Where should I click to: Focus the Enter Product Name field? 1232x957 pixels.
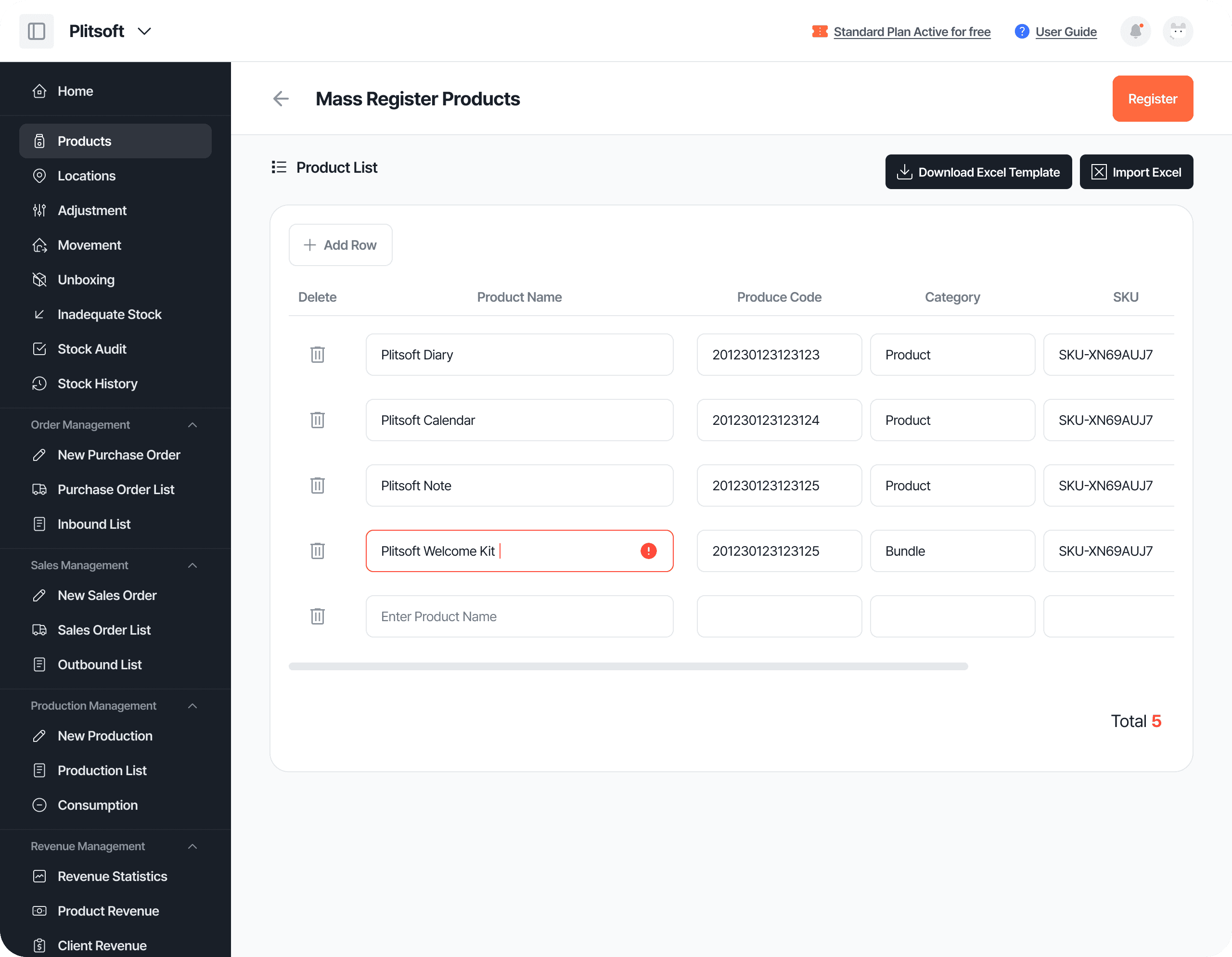click(x=519, y=616)
